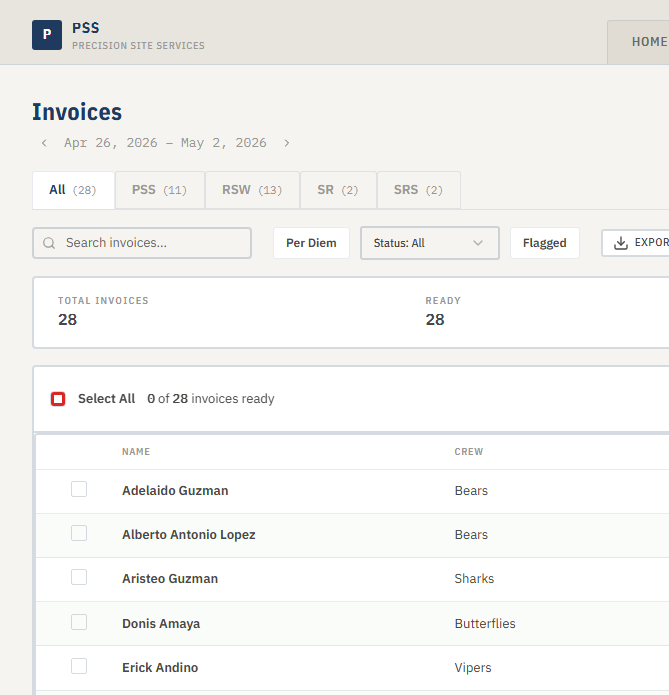Click Bears crew in Alberto Antonio Lopez's row
The image size is (669, 695).
click(x=471, y=535)
